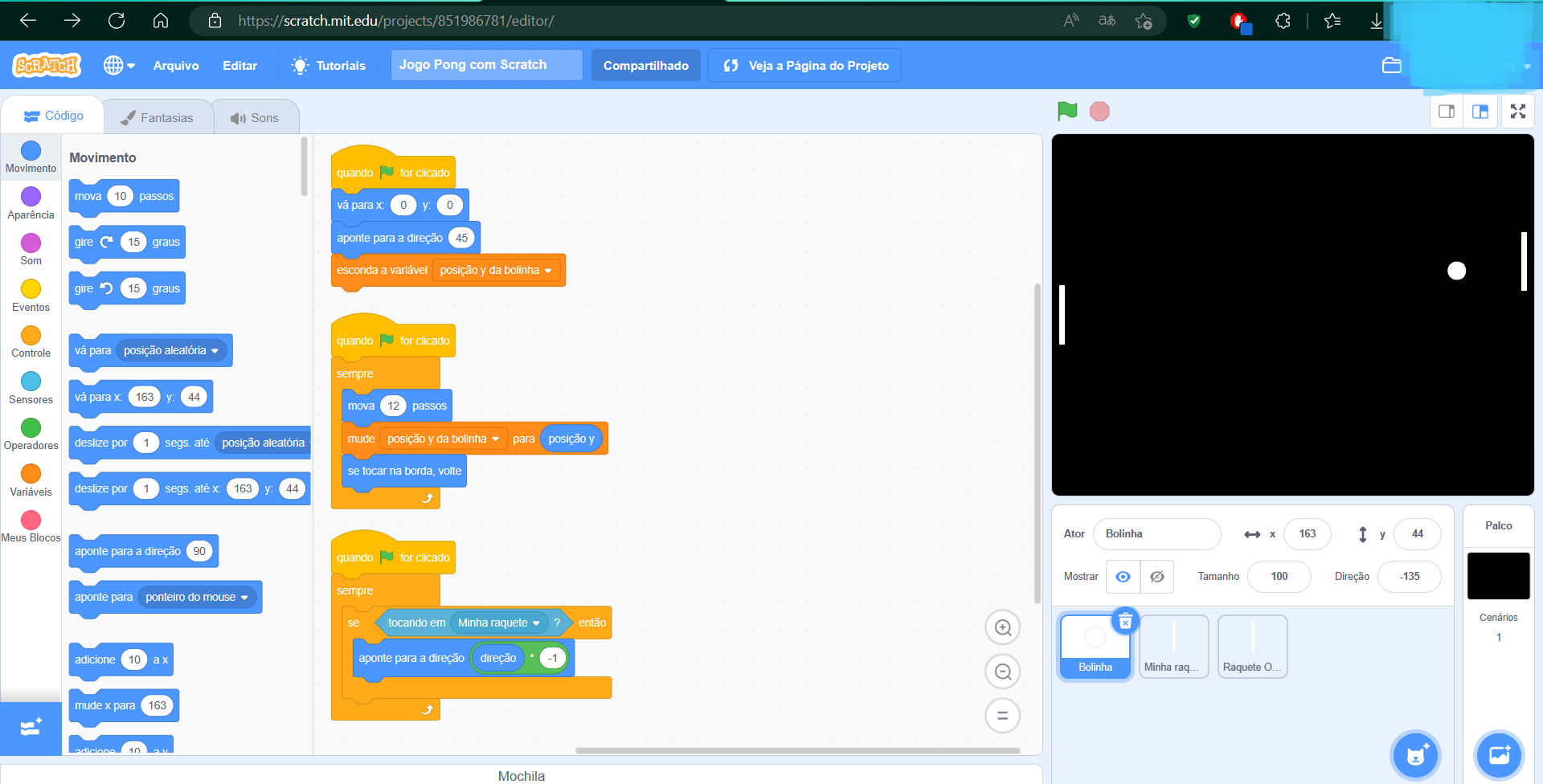Open Minha raquete dropdown in tocando em block
The height and width of the screenshot is (784, 1543).
pos(499,623)
